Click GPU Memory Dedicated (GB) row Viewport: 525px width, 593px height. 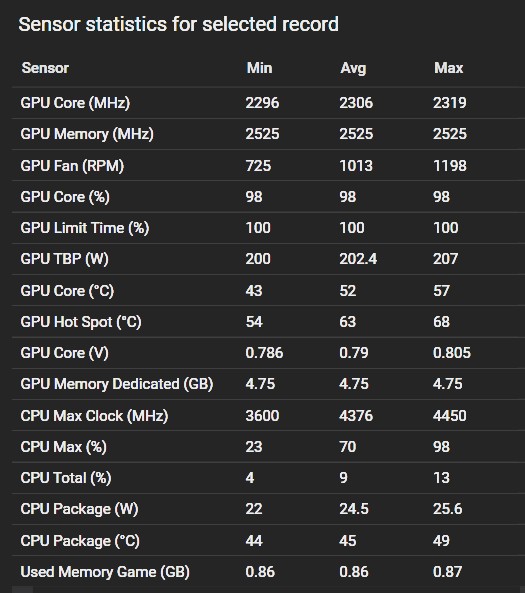pos(269,384)
